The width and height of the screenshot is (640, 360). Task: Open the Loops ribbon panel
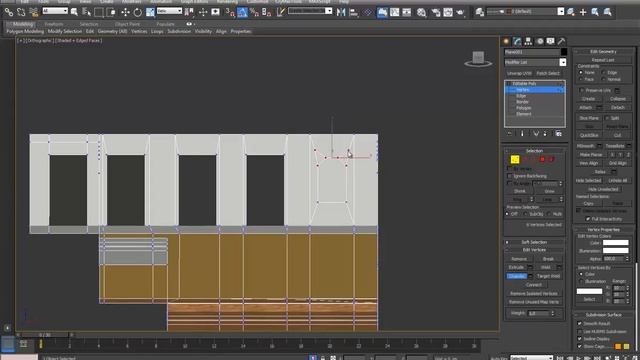tap(157, 31)
